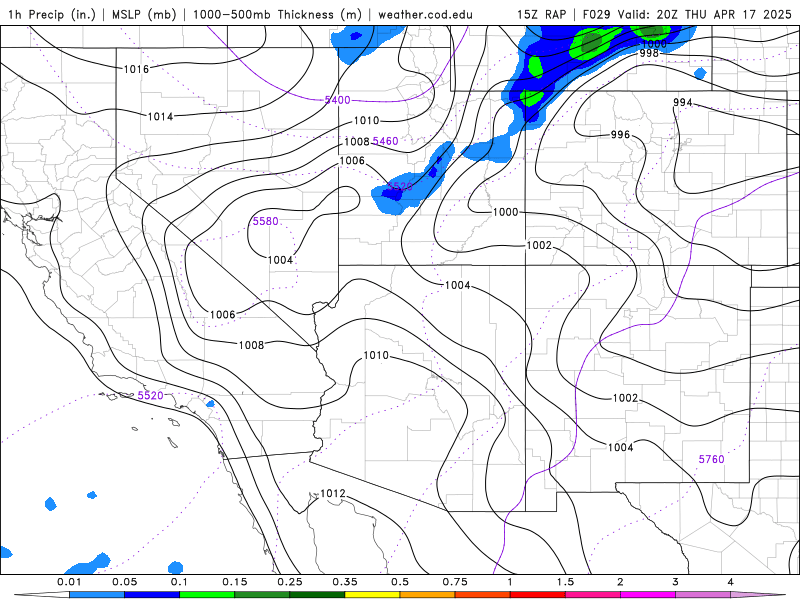This screenshot has height=600, width=800.
Task: Click the 996 isobar label
Action: pos(620,134)
